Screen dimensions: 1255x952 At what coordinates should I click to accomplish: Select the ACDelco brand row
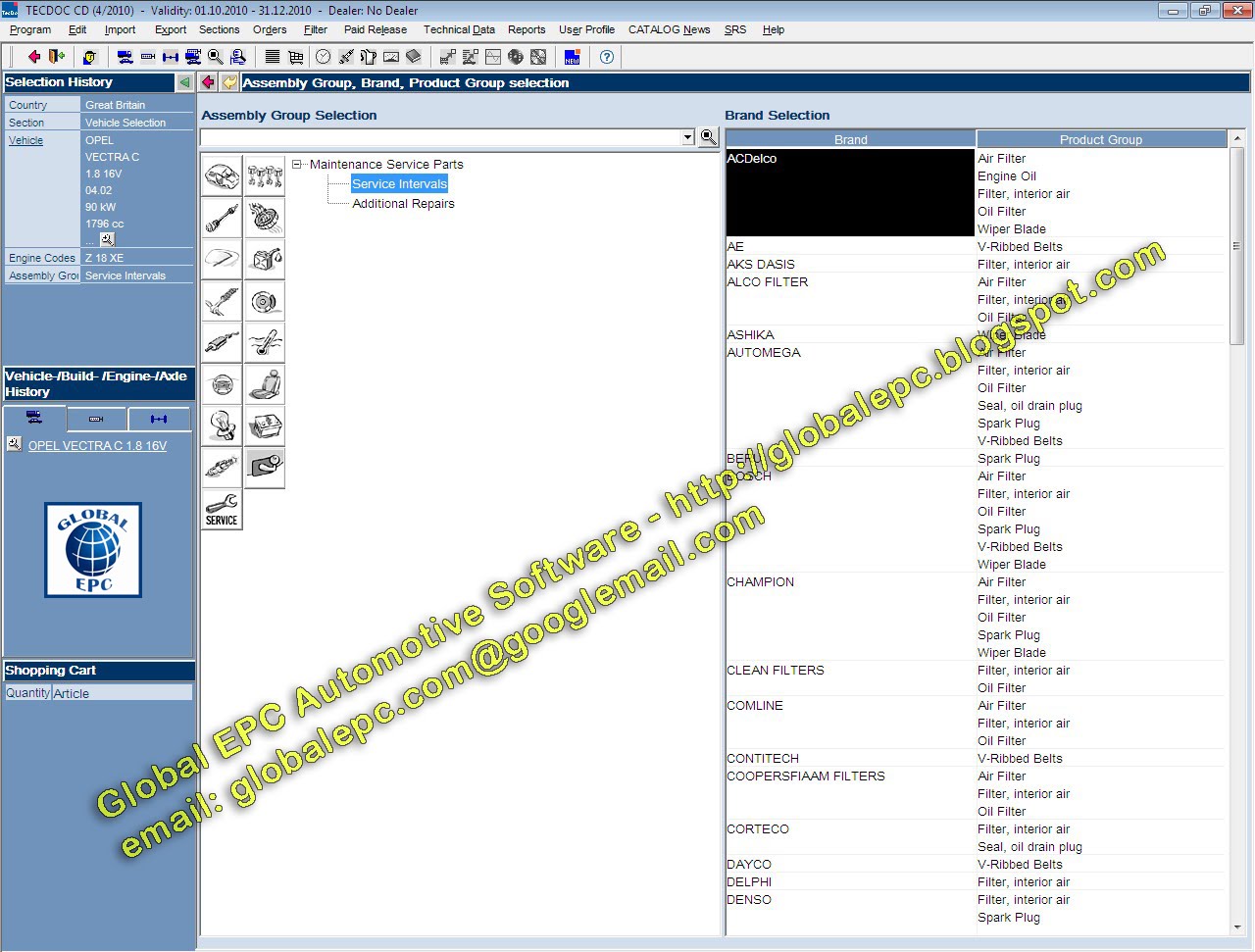pos(850,192)
